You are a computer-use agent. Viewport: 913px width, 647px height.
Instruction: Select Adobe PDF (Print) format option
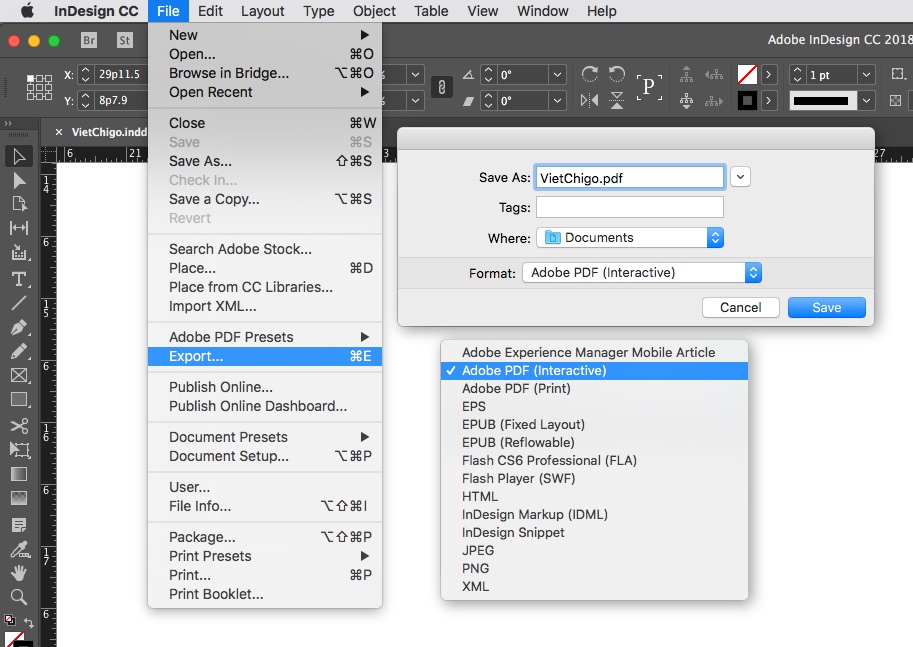pyautogui.click(x=516, y=388)
